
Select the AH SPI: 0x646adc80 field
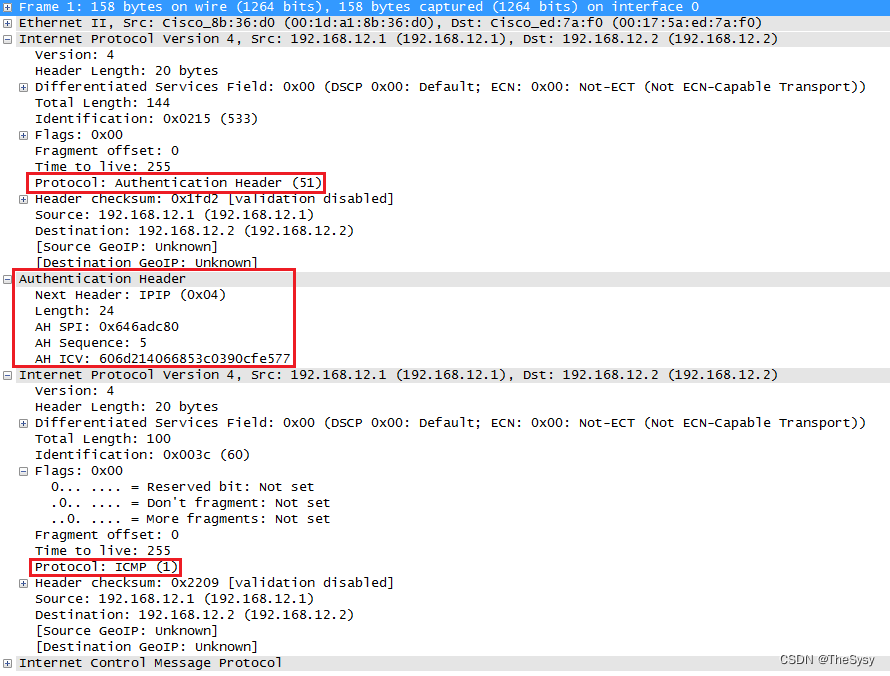(107, 327)
